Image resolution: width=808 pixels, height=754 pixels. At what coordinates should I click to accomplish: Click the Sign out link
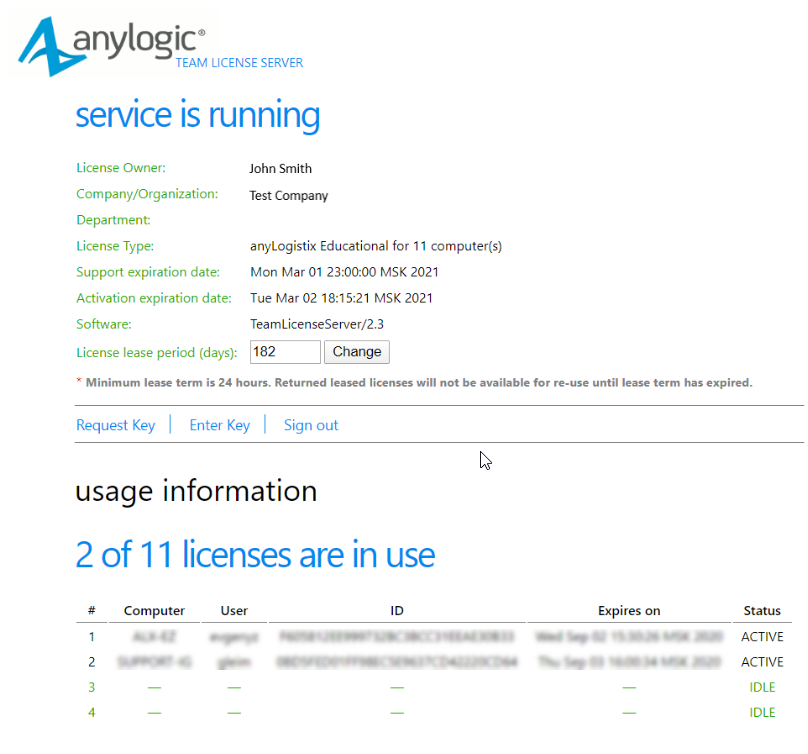pos(311,425)
